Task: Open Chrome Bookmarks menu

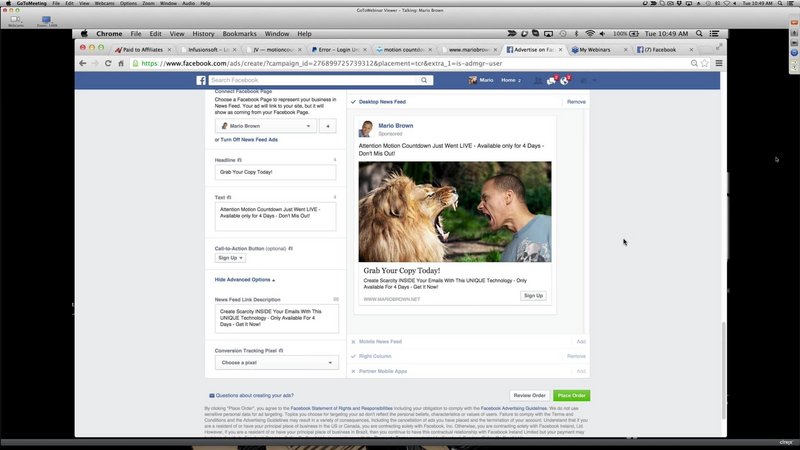Action: click(239, 34)
